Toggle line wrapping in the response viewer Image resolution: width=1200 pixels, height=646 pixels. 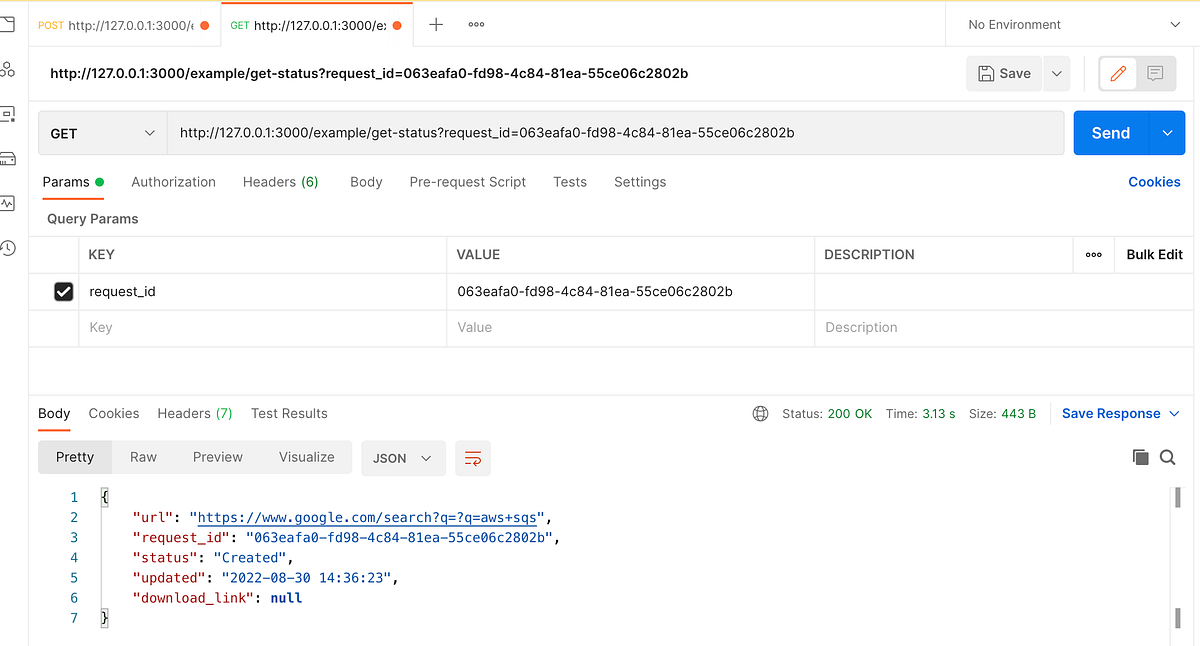click(x=473, y=457)
